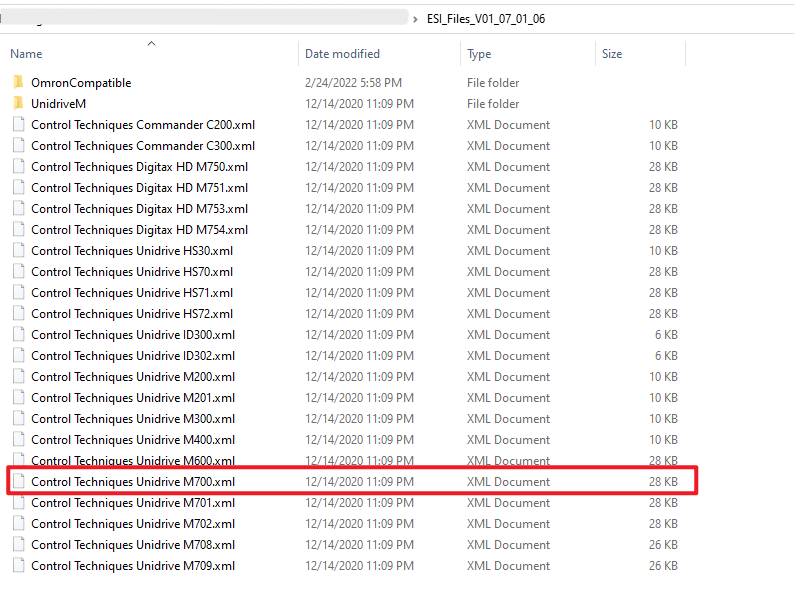Viewport: 794px width, 589px height.
Task: Select Control Techniques Unidrive M300.xml
Action: pyautogui.click(x=133, y=419)
